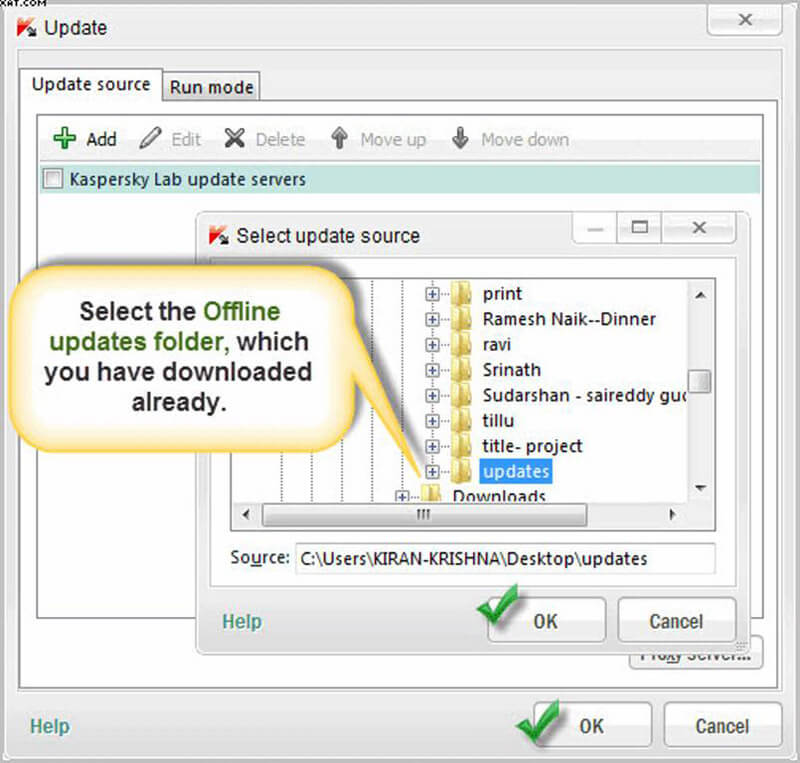This screenshot has height=763, width=800.
Task: Select the Sudarshan - saireddy folder name
Action: [585, 396]
